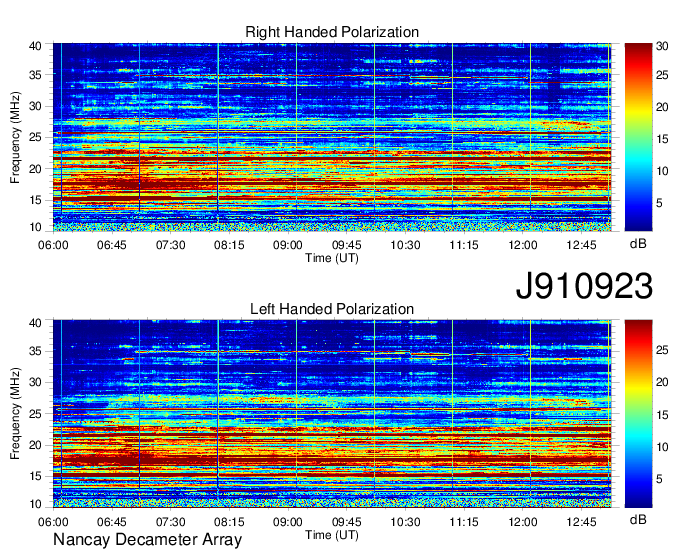
Task: Click the 06:00 time tick of Left Handed plot
Action: pyautogui.click(x=53, y=522)
